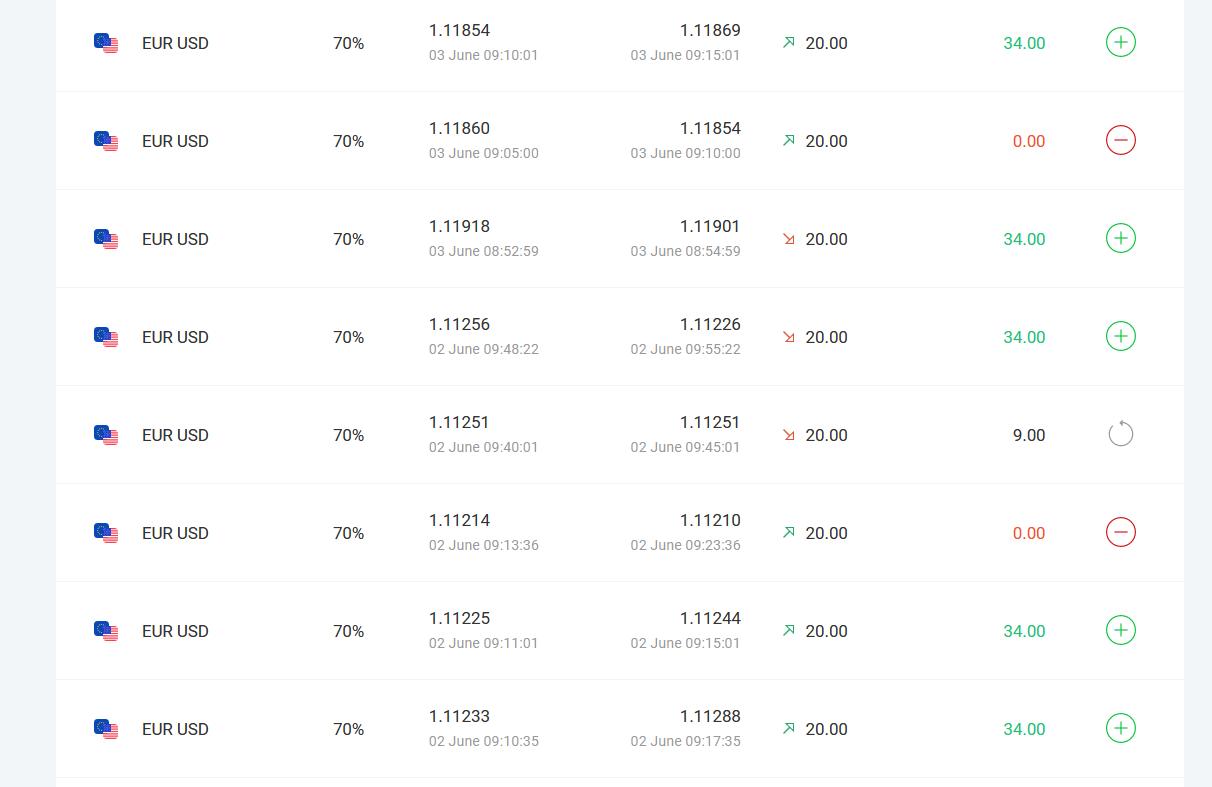
Task: Click red down arrow on 02 June 09:40:01 trade
Action: coord(789,435)
